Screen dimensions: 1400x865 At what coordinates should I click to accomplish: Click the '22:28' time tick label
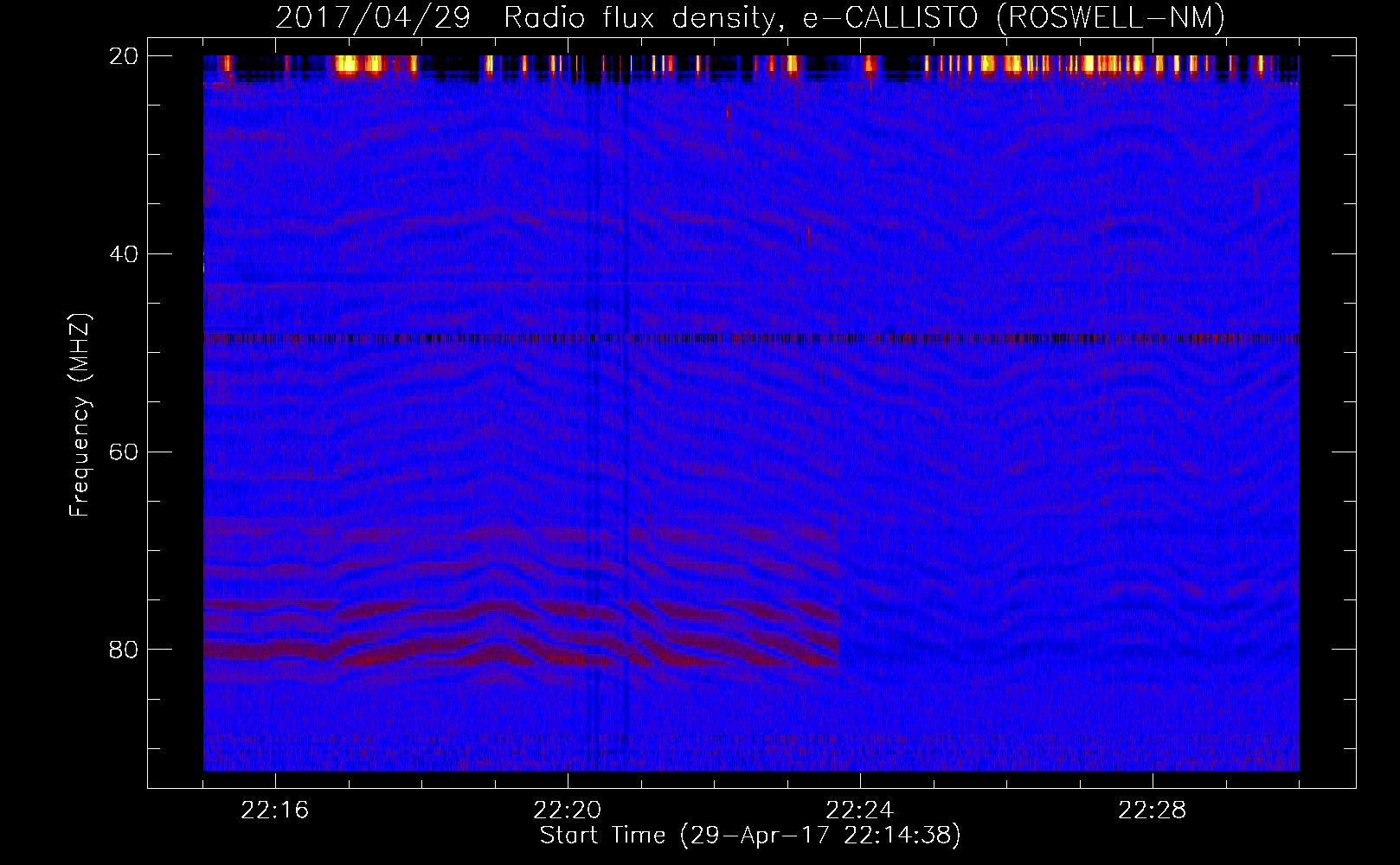[1153, 811]
